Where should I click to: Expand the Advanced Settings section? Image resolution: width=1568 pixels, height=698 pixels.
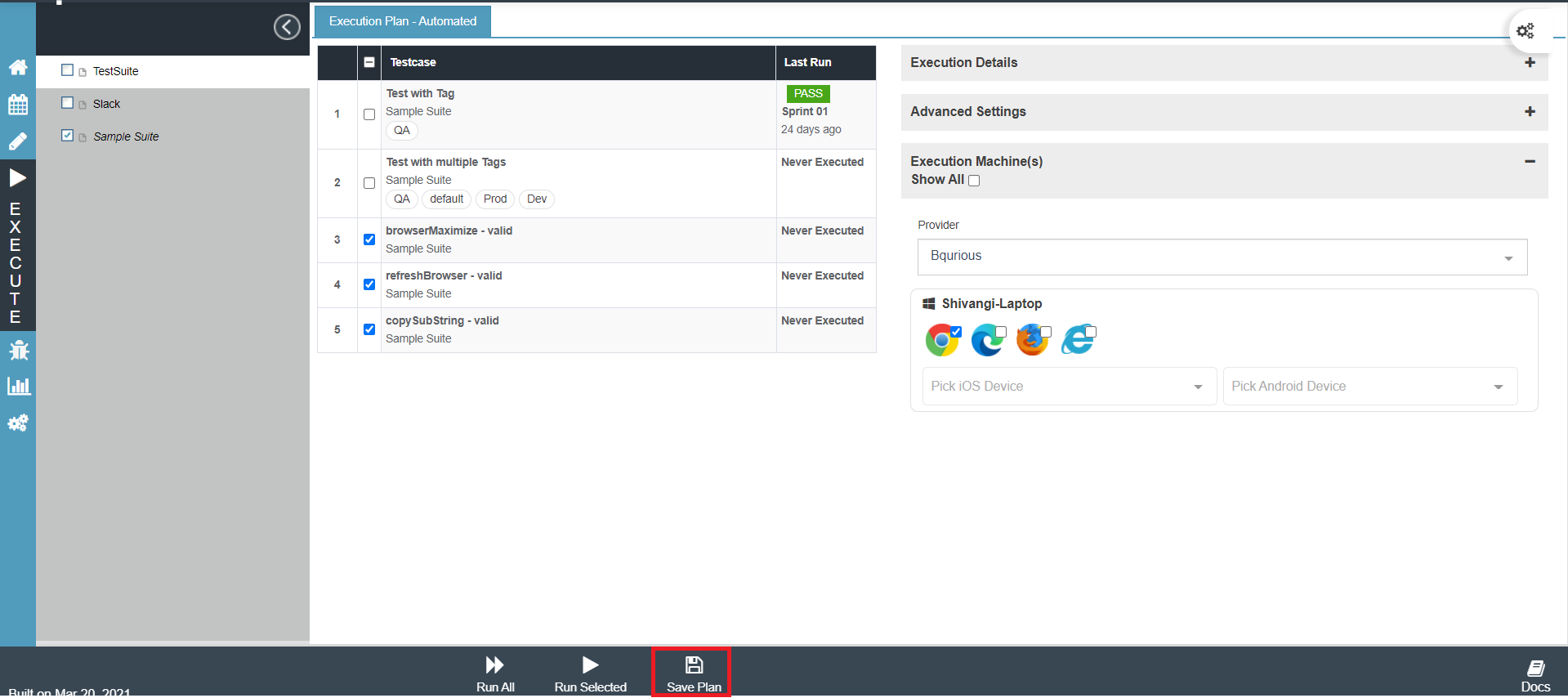(1530, 111)
